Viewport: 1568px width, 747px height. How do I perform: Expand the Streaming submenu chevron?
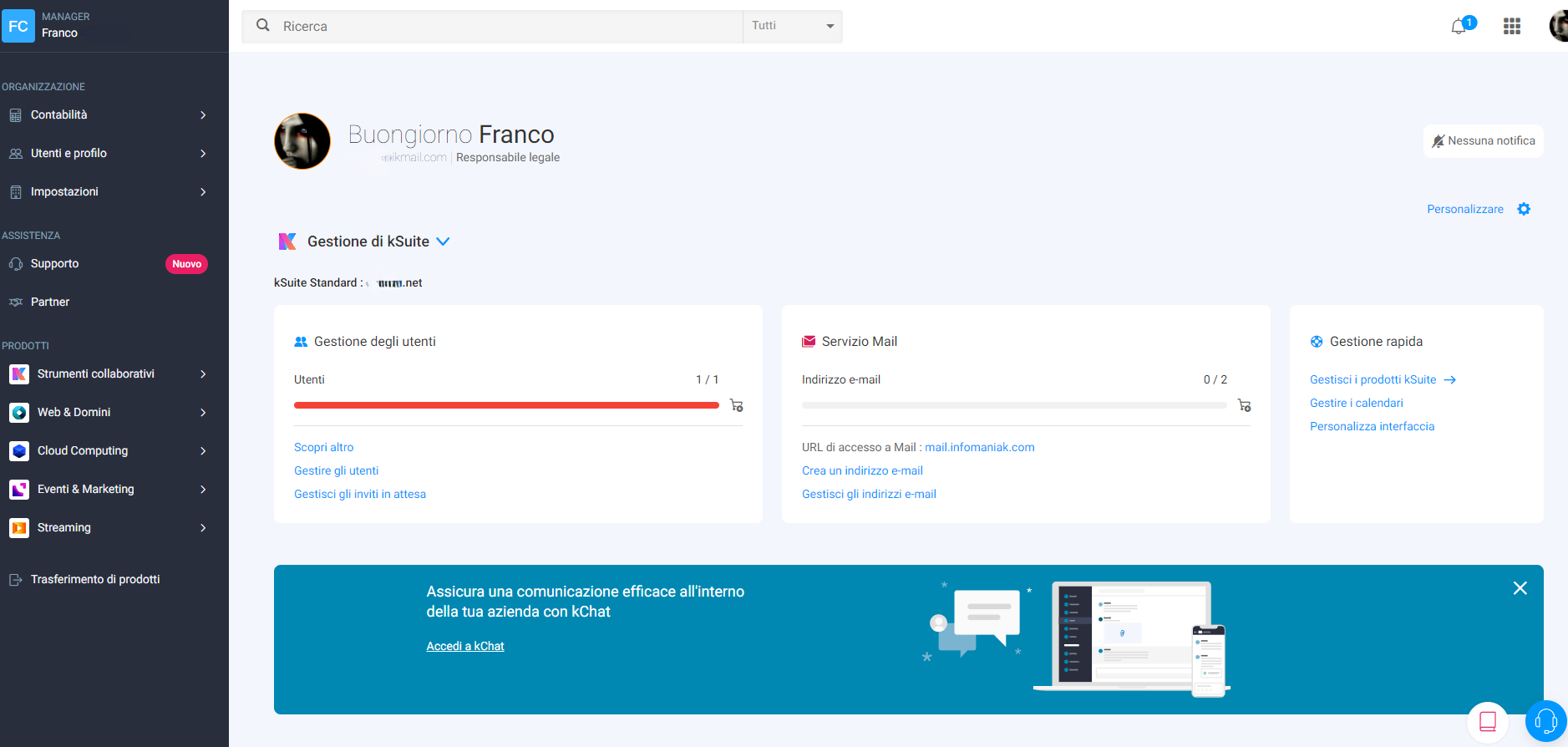[203, 528]
